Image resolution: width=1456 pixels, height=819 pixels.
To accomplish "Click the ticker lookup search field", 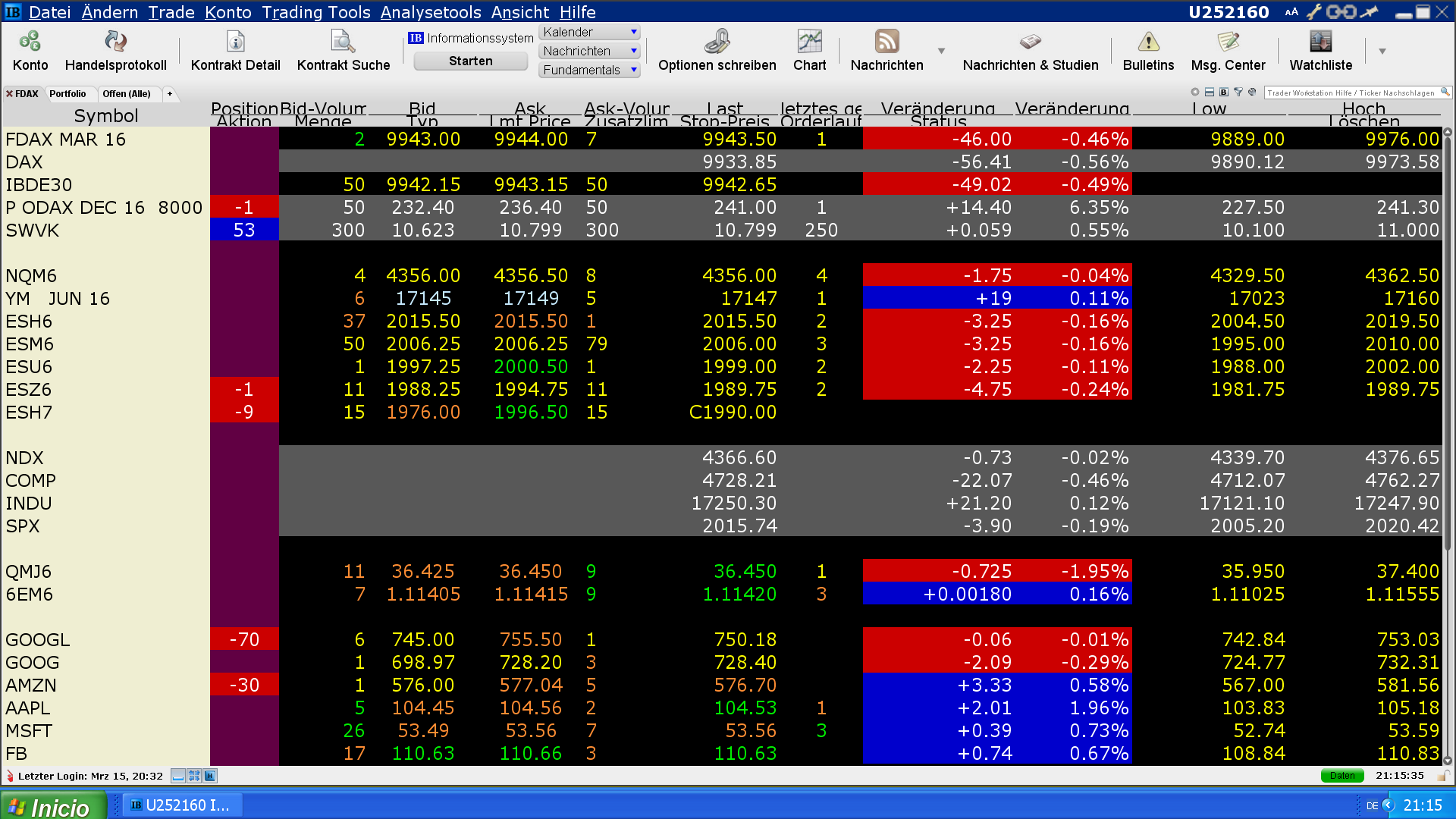I will point(1351,93).
